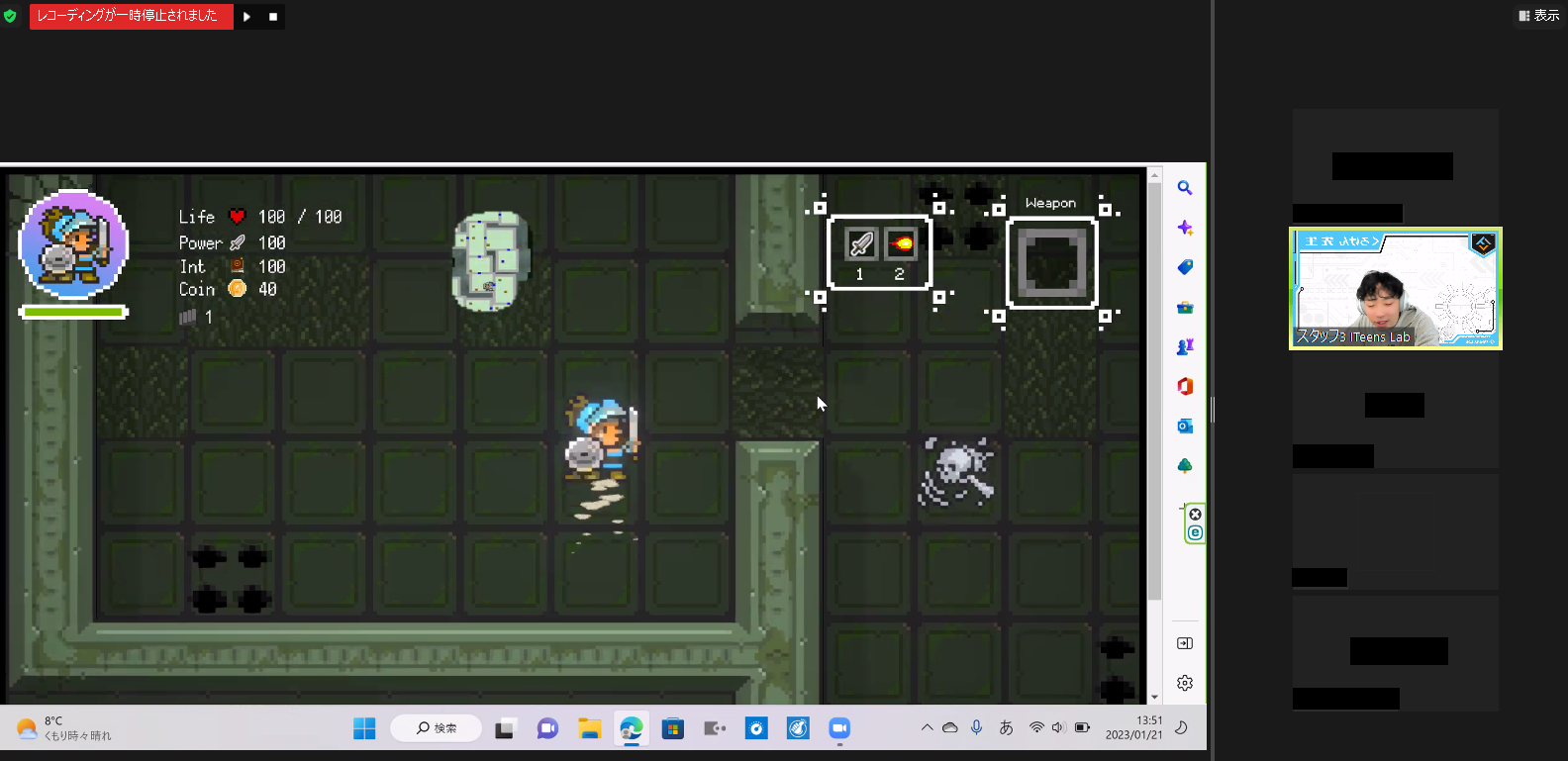Open Microsoft 365 in Edge sidebar
1568x761 pixels.
coord(1185,386)
